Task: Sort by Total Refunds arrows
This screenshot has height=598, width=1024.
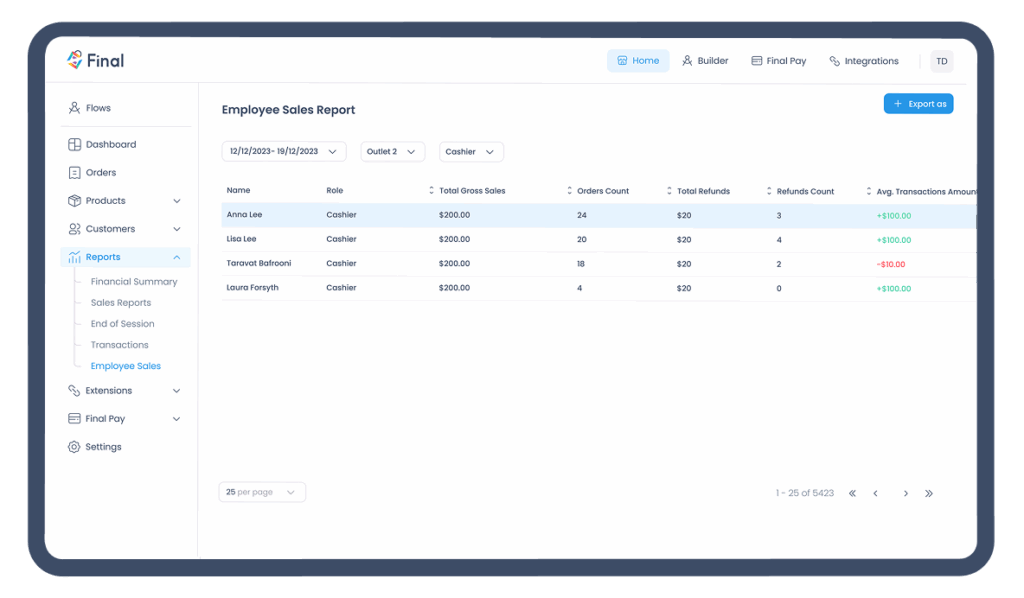Action: (x=669, y=191)
